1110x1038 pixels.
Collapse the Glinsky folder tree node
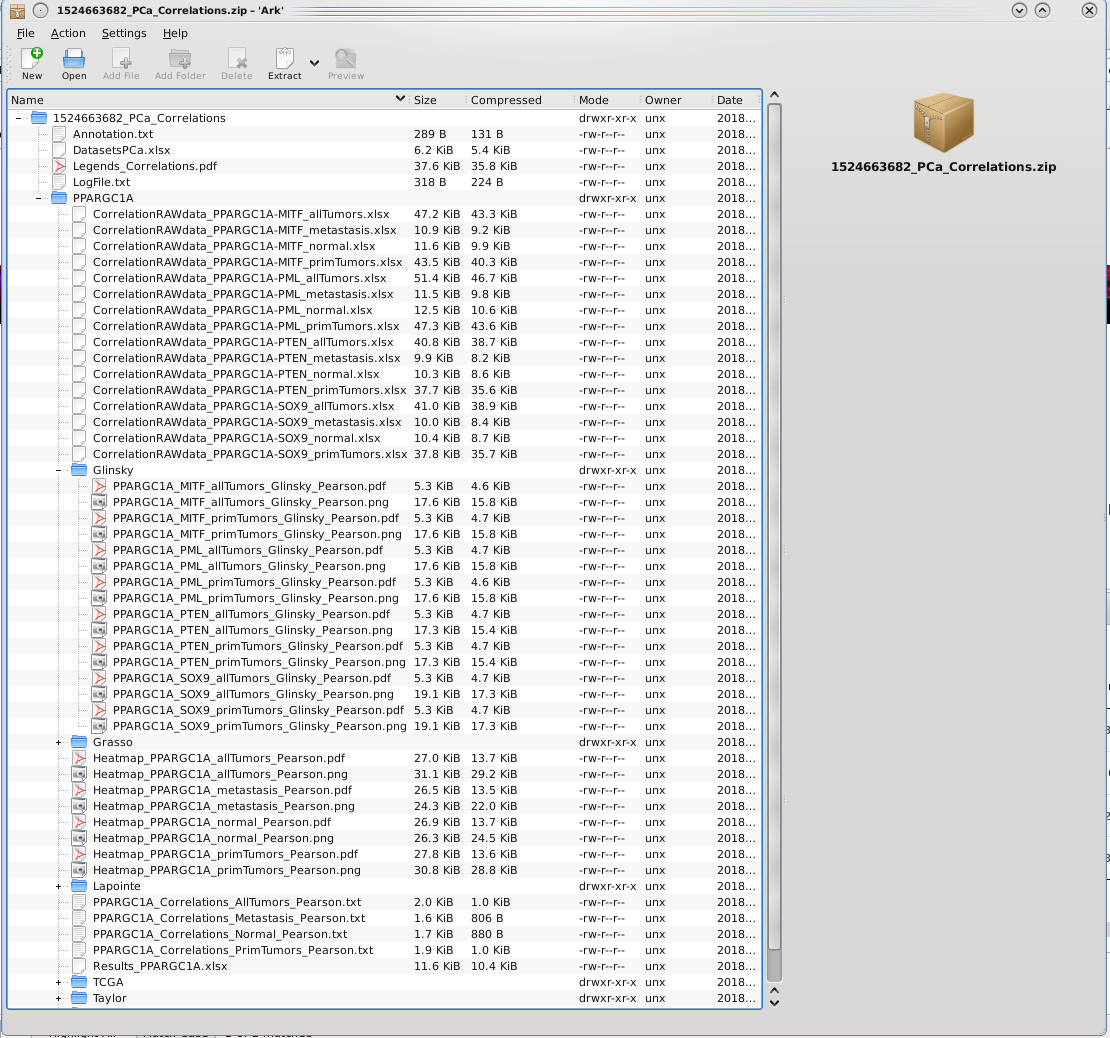click(x=59, y=470)
